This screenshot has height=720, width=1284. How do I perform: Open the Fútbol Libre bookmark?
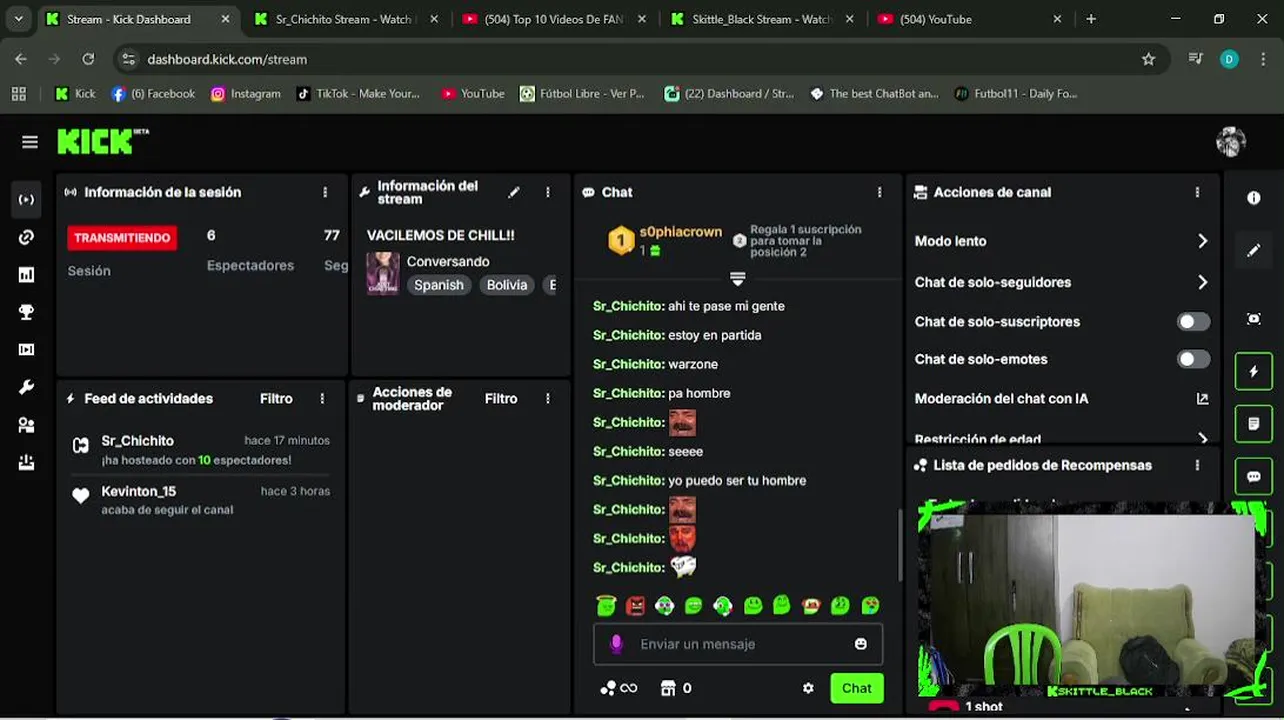pos(582,93)
